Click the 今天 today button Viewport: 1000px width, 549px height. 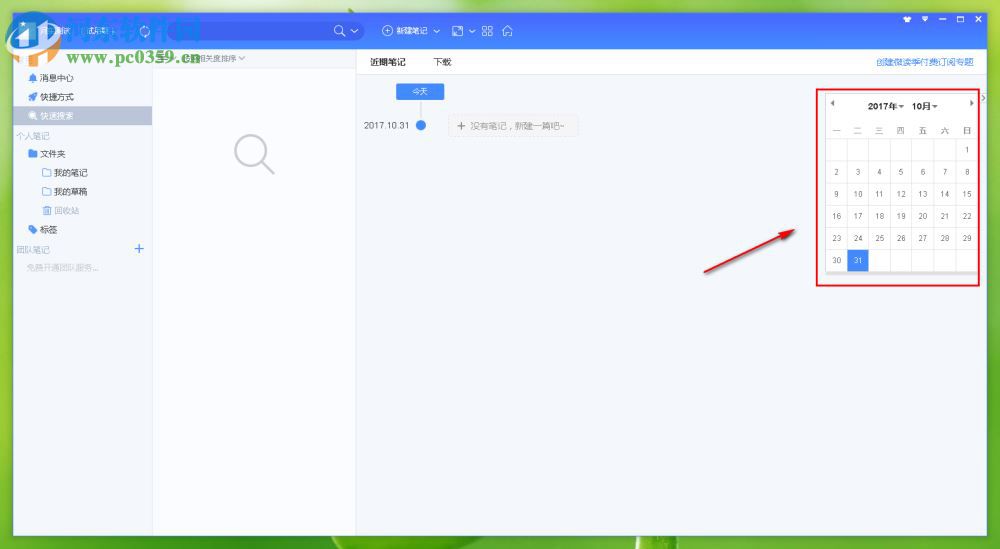click(x=420, y=92)
